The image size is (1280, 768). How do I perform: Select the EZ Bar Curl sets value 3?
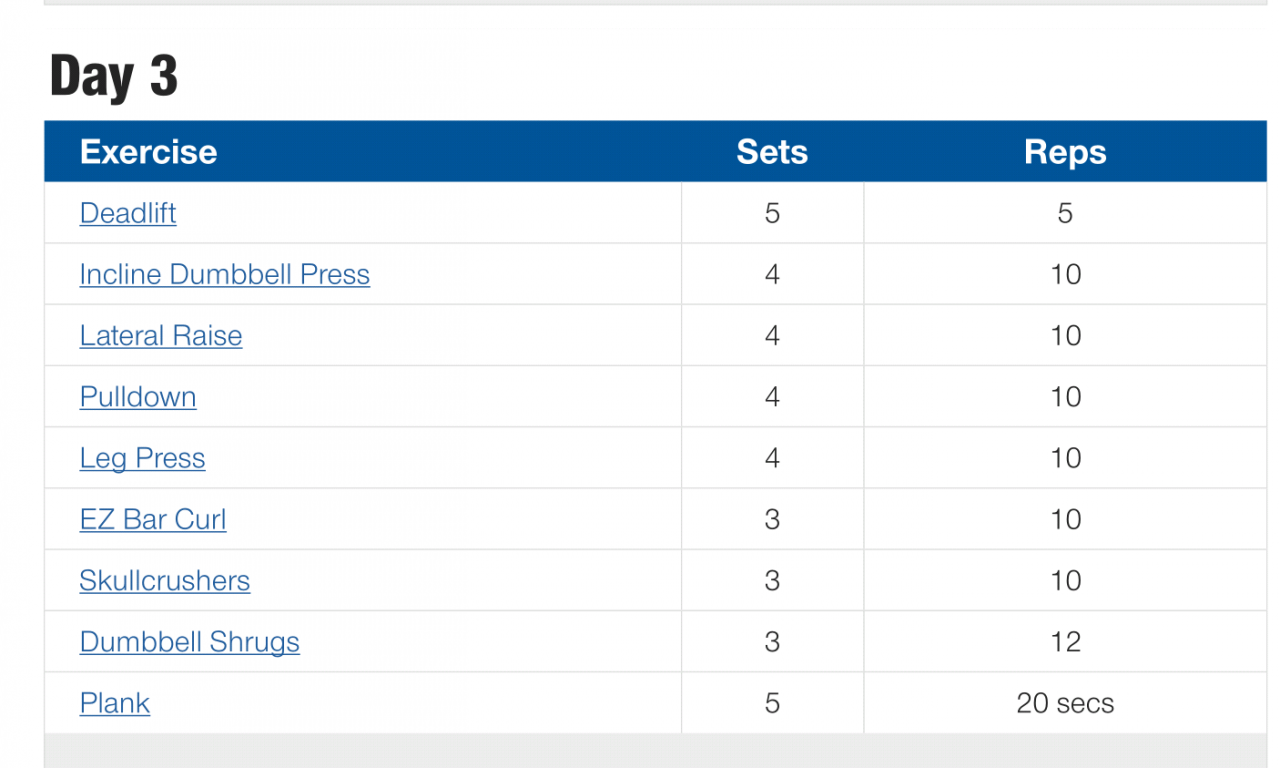point(772,519)
